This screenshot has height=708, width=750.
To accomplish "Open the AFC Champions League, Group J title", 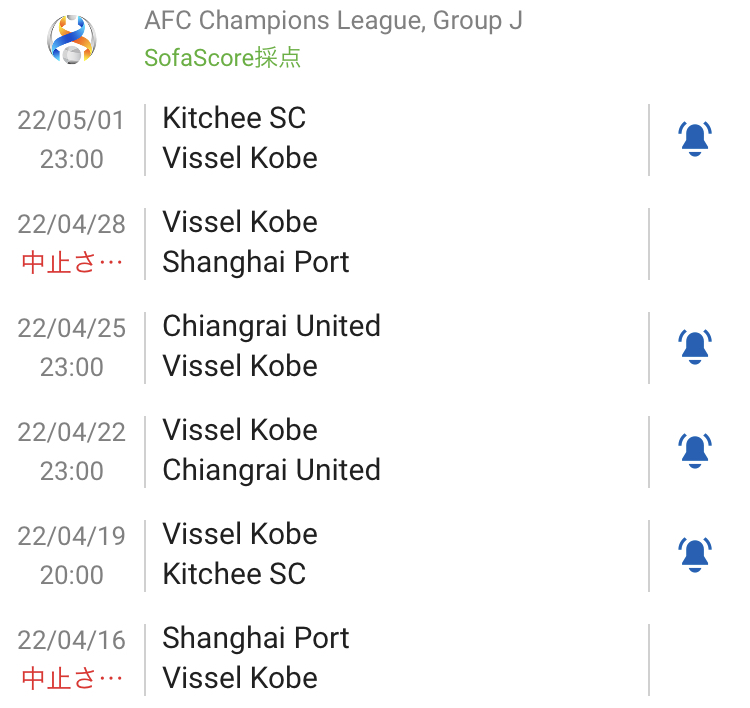I will coord(333,21).
